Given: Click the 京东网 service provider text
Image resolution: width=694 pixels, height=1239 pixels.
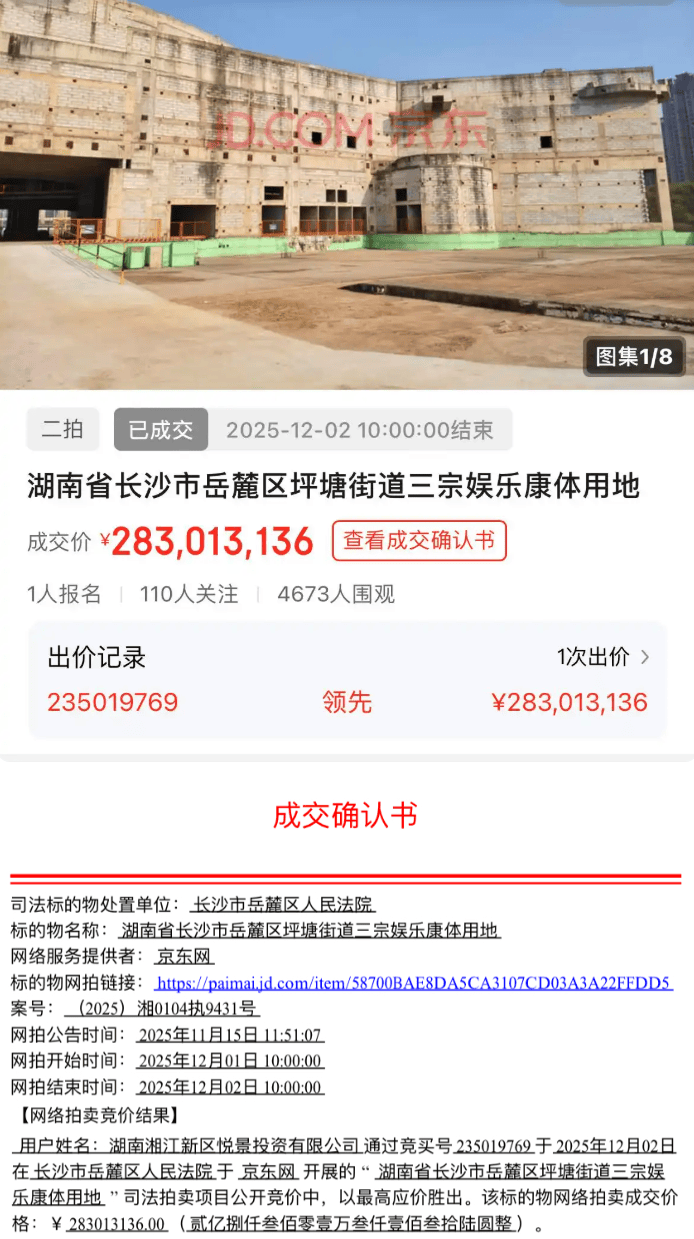Looking at the screenshot, I should point(176,956).
